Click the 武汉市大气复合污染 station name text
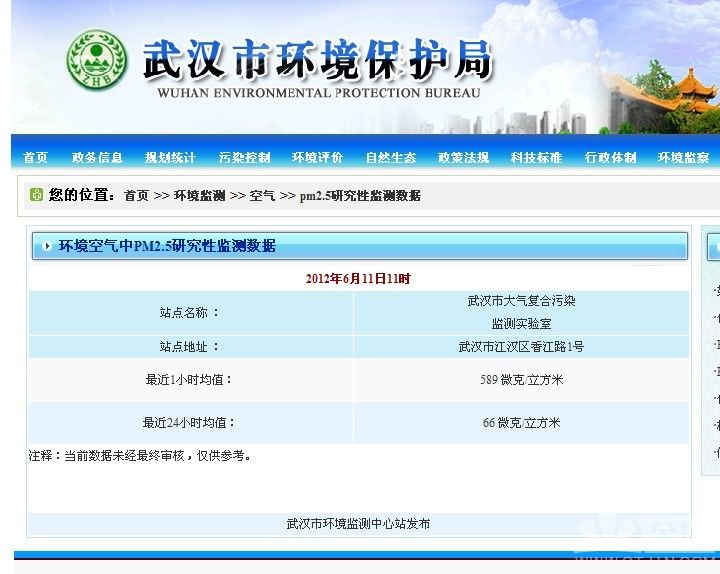 [x=521, y=301]
